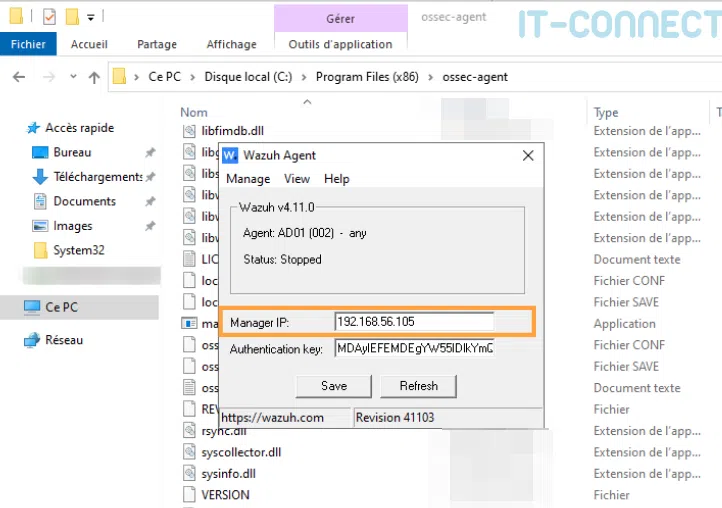Open the Help menu in Wazuh Agent

337,179
